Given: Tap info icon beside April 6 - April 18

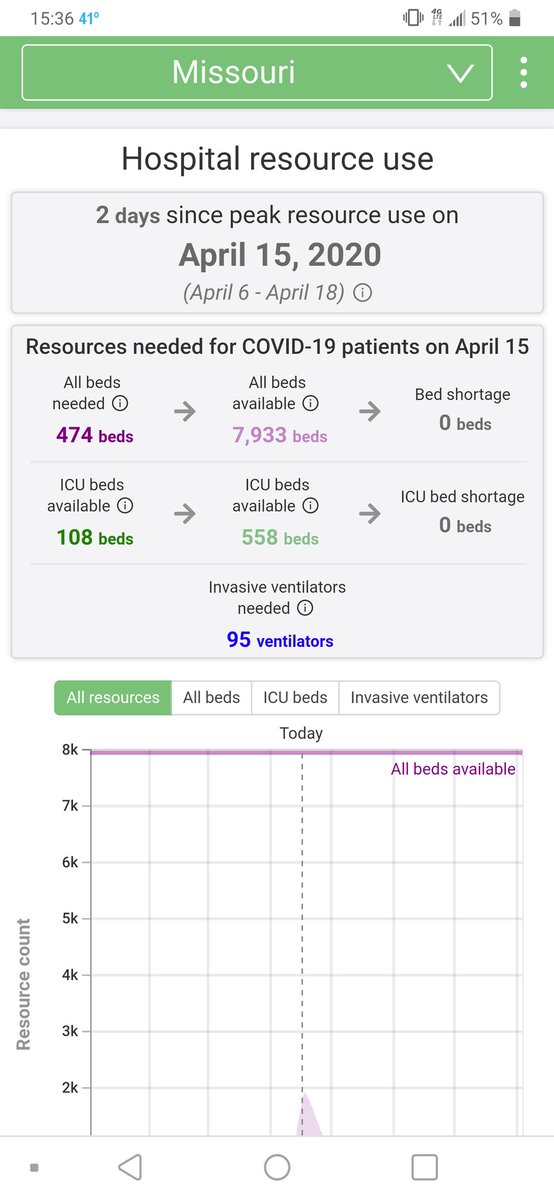Looking at the screenshot, I should [363, 294].
